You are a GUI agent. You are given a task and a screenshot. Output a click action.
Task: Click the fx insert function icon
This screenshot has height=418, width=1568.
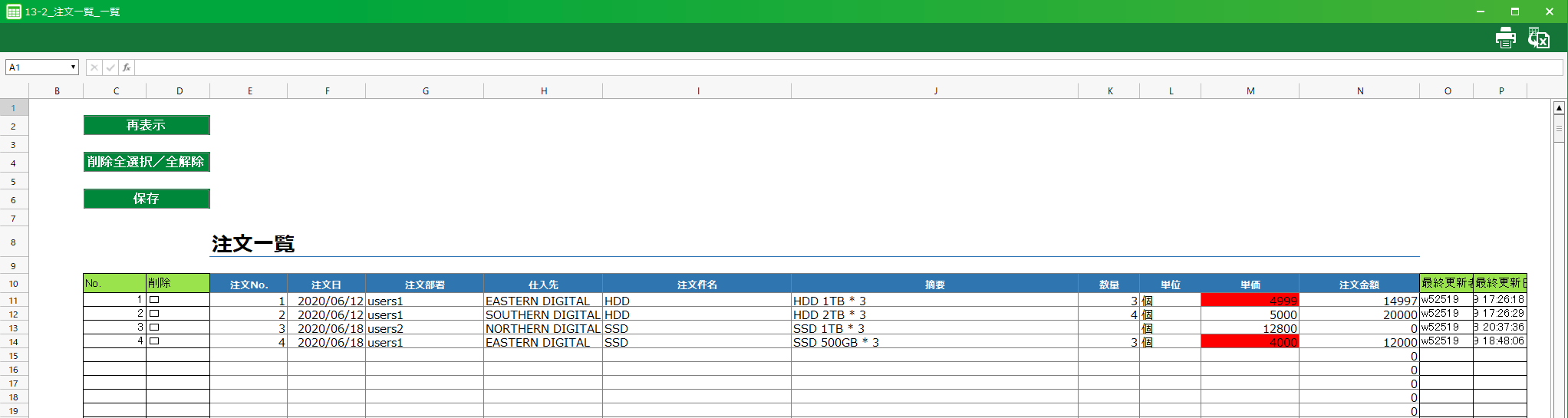tap(127, 67)
